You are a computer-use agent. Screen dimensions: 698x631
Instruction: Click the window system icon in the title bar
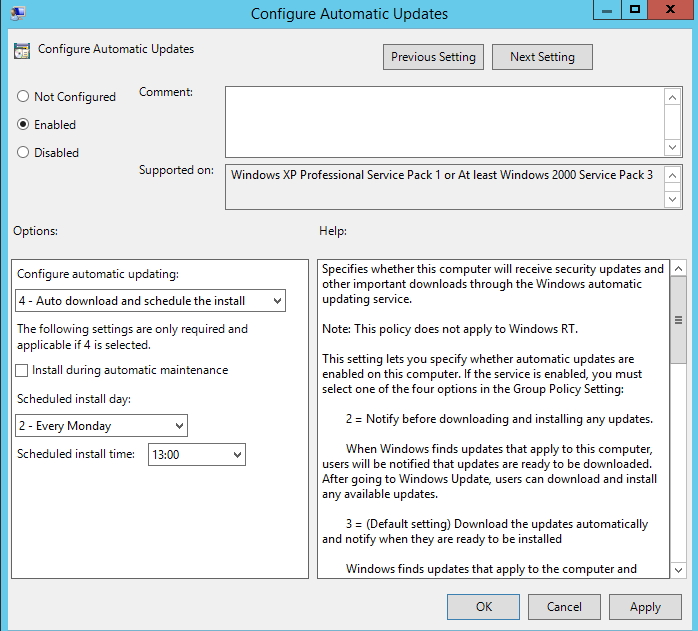click(18, 12)
